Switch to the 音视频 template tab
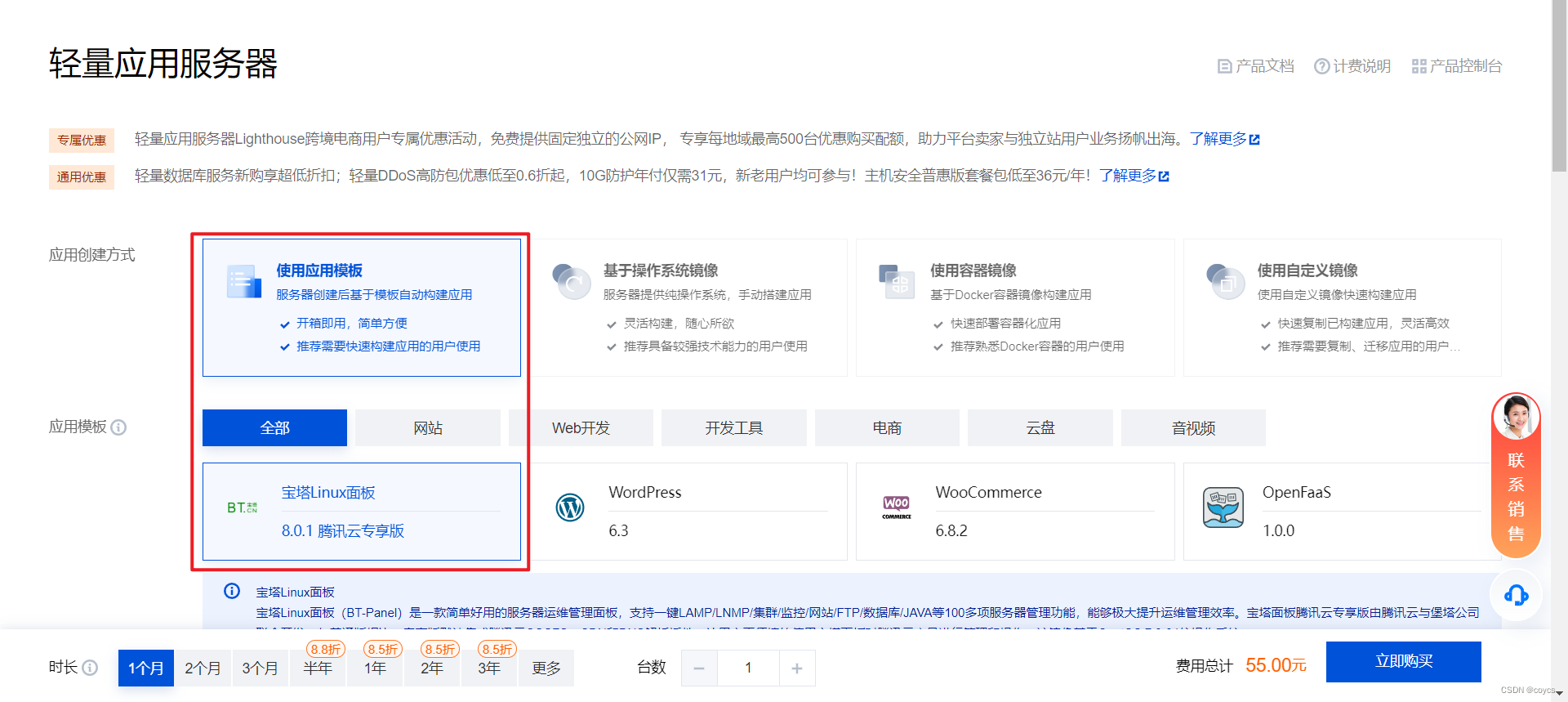The width and height of the screenshot is (1568, 702). coord(1193,428)
